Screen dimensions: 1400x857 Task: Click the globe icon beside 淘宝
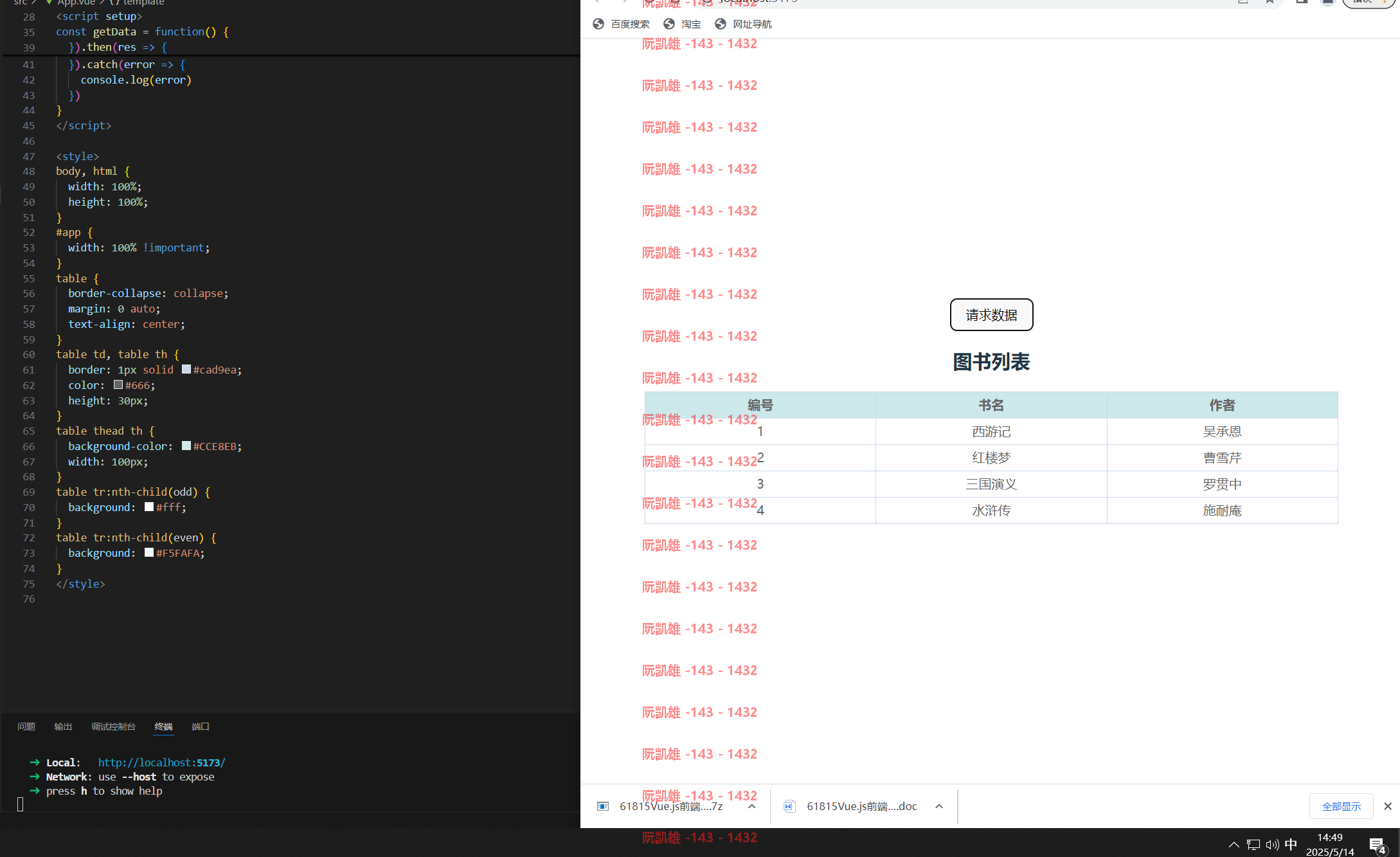(x=669, y=24)
